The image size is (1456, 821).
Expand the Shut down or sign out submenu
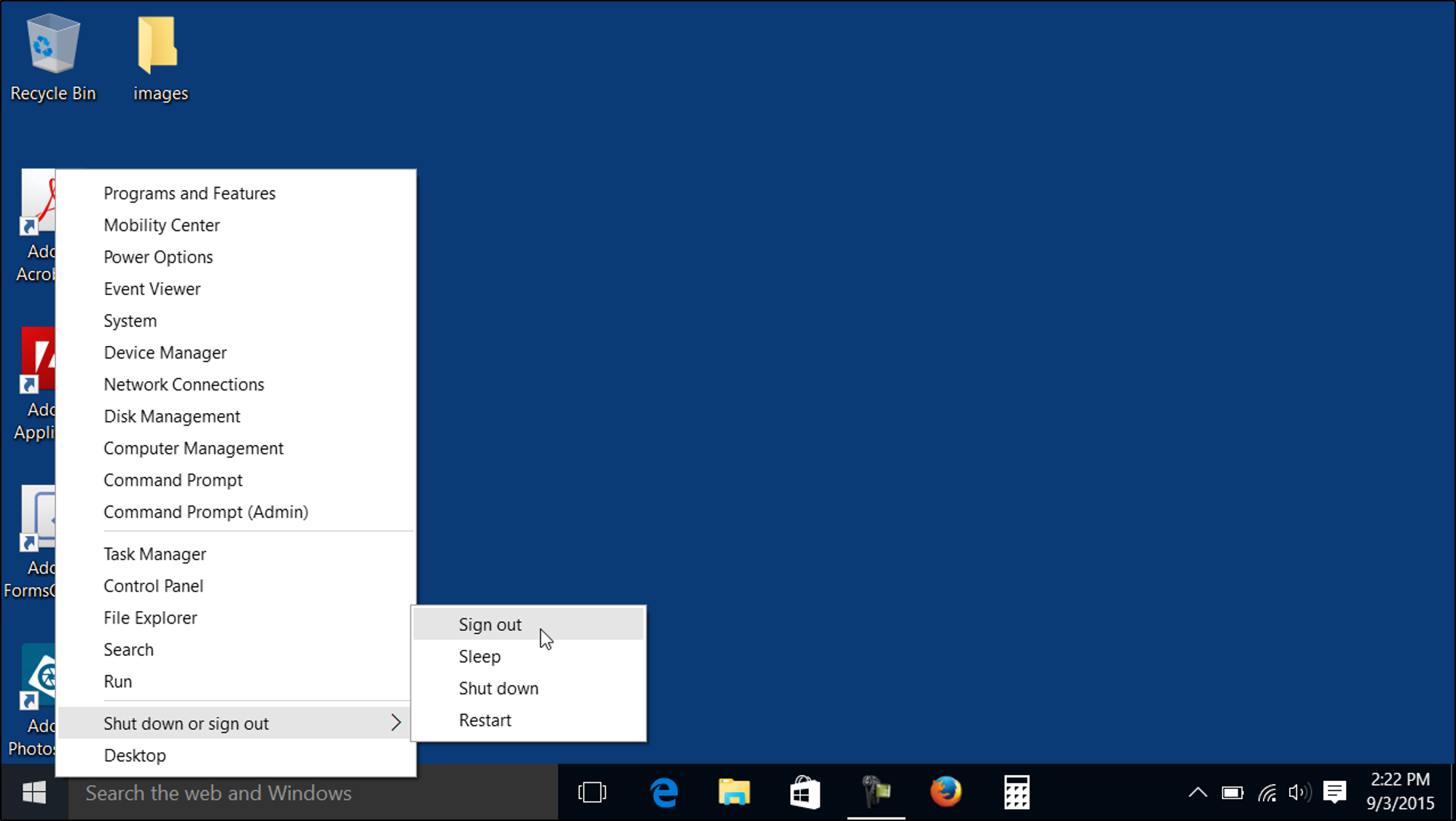(x=186, y=723)
